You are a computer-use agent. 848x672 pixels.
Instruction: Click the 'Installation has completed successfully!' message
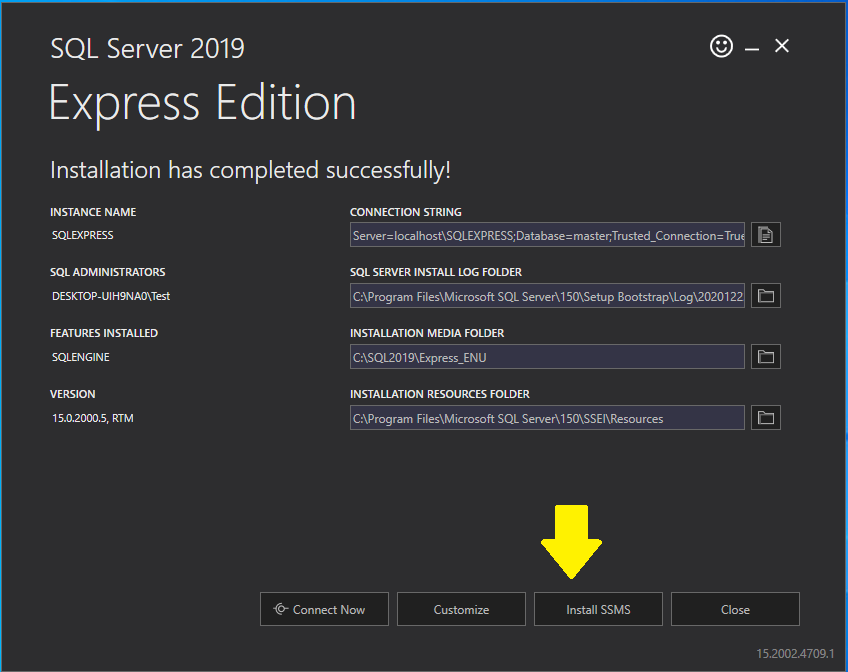coord(250,170)
